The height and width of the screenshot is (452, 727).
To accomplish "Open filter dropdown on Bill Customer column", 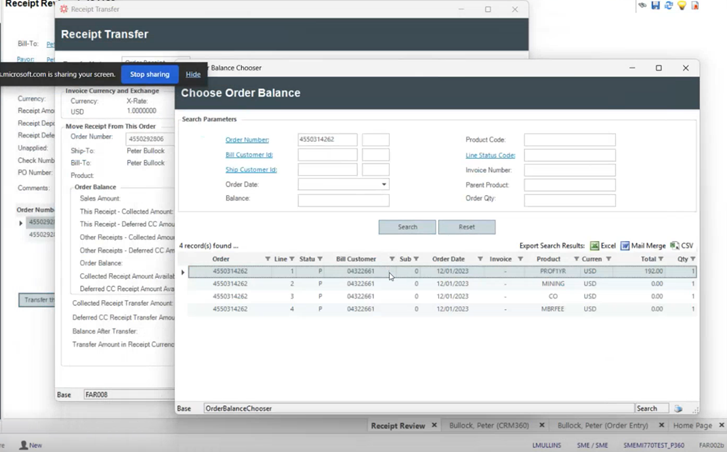I will click(x=392, y=259).
